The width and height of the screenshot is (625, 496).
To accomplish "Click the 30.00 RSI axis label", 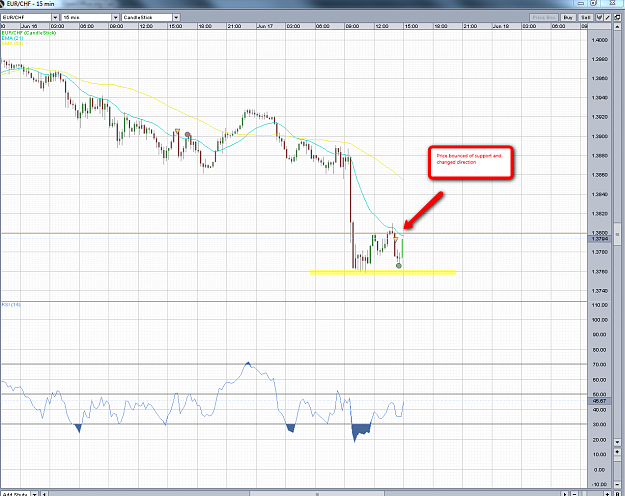I will tap(599, 424).
